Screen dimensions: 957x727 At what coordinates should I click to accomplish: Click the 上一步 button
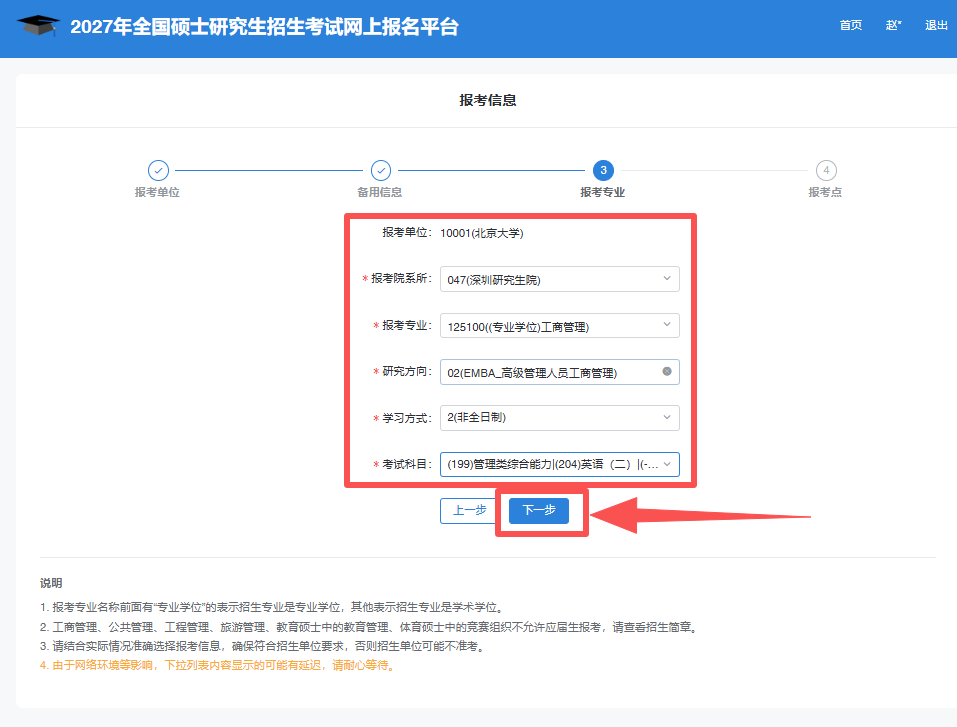(468, 510)
